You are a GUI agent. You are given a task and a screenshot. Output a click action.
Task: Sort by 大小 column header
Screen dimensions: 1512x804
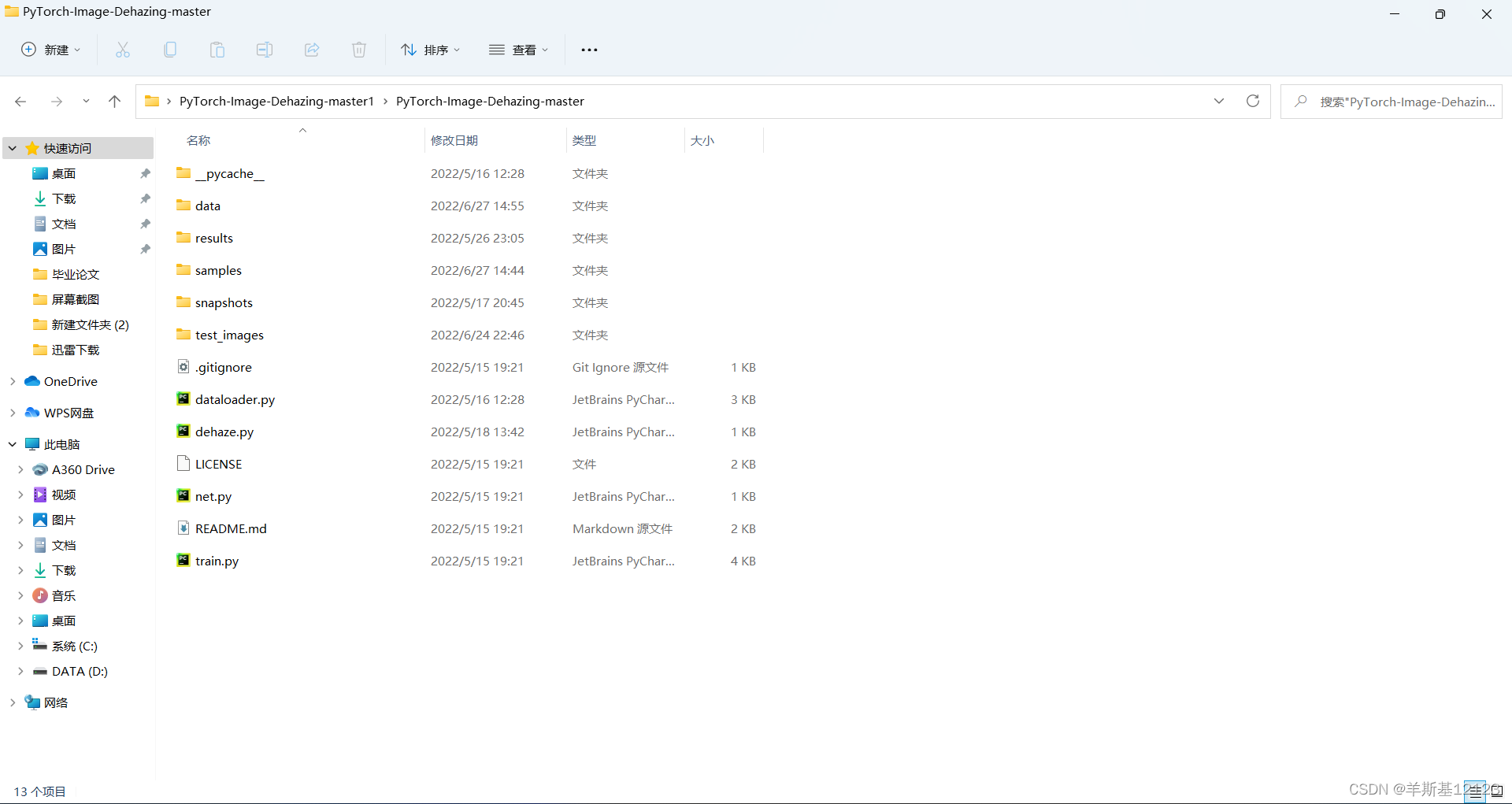pos(702,140)
